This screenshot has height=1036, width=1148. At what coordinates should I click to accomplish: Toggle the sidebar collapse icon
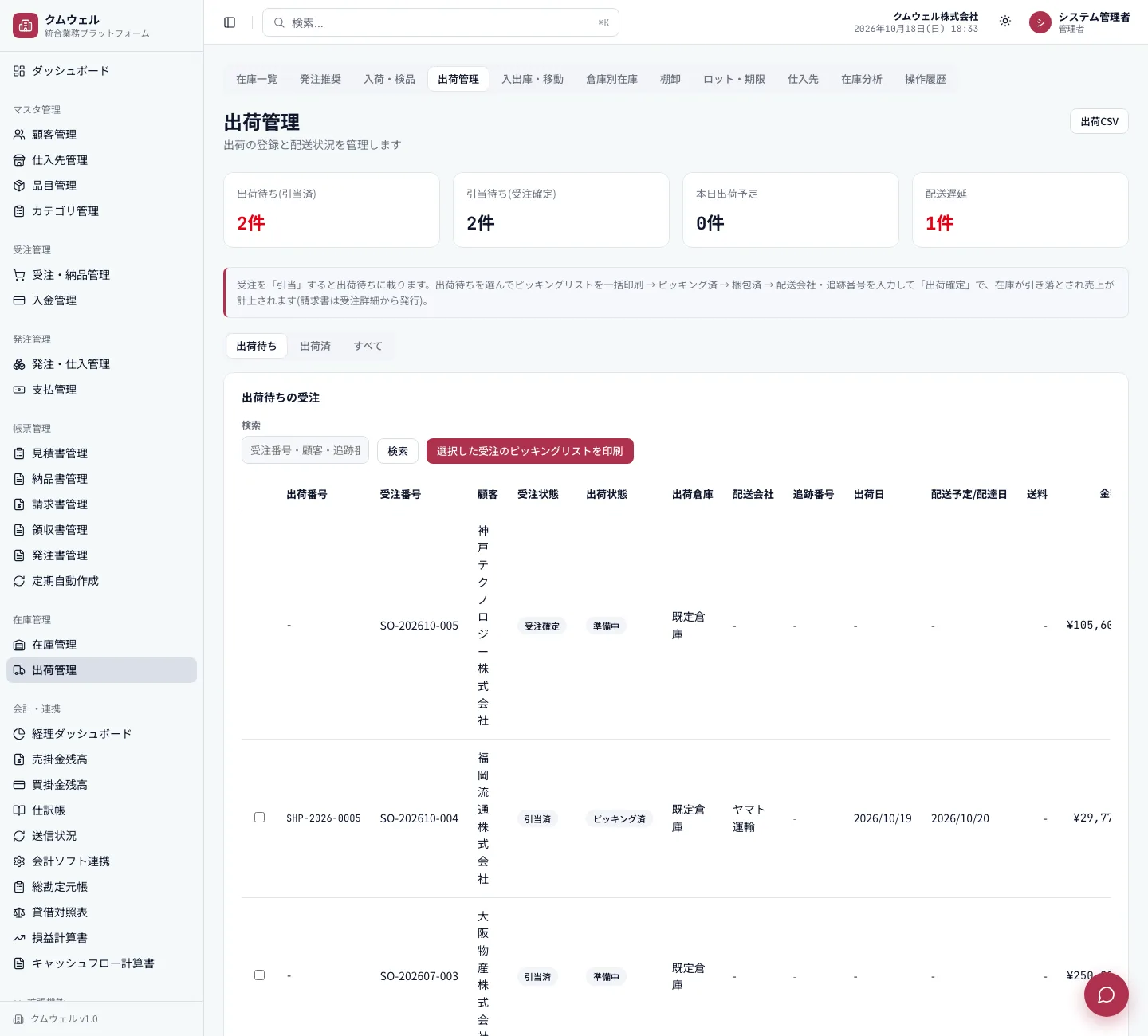tap(230, 22)
